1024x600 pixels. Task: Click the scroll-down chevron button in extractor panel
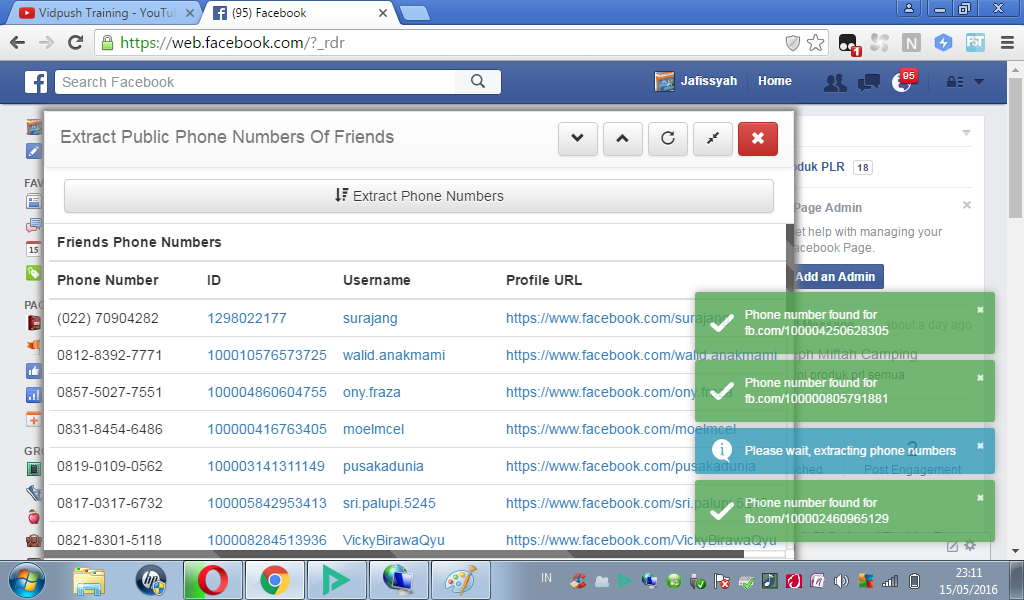(577, 138)
